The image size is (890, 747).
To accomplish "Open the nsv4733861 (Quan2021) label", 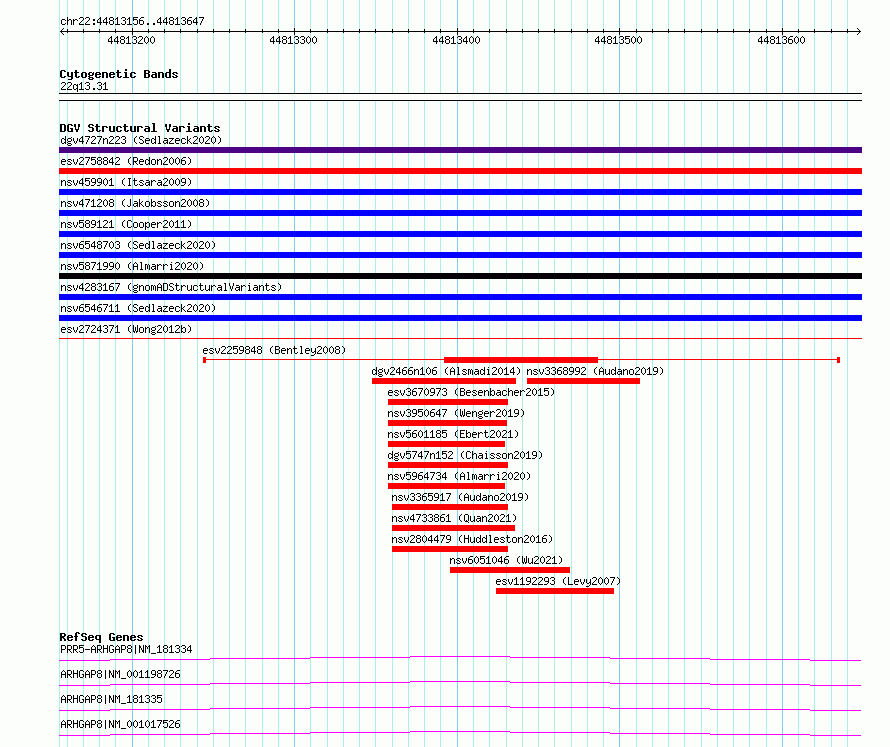I will pos(454,518).
